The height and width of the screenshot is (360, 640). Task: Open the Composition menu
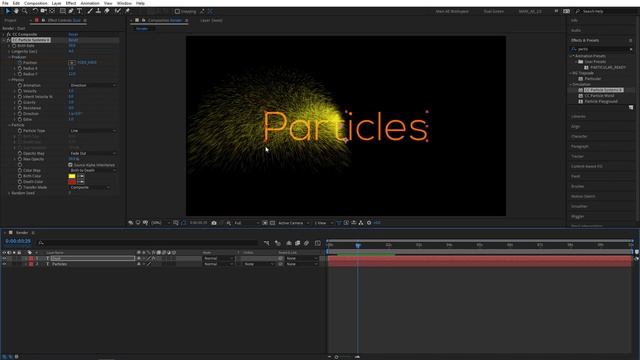point(36,3)
